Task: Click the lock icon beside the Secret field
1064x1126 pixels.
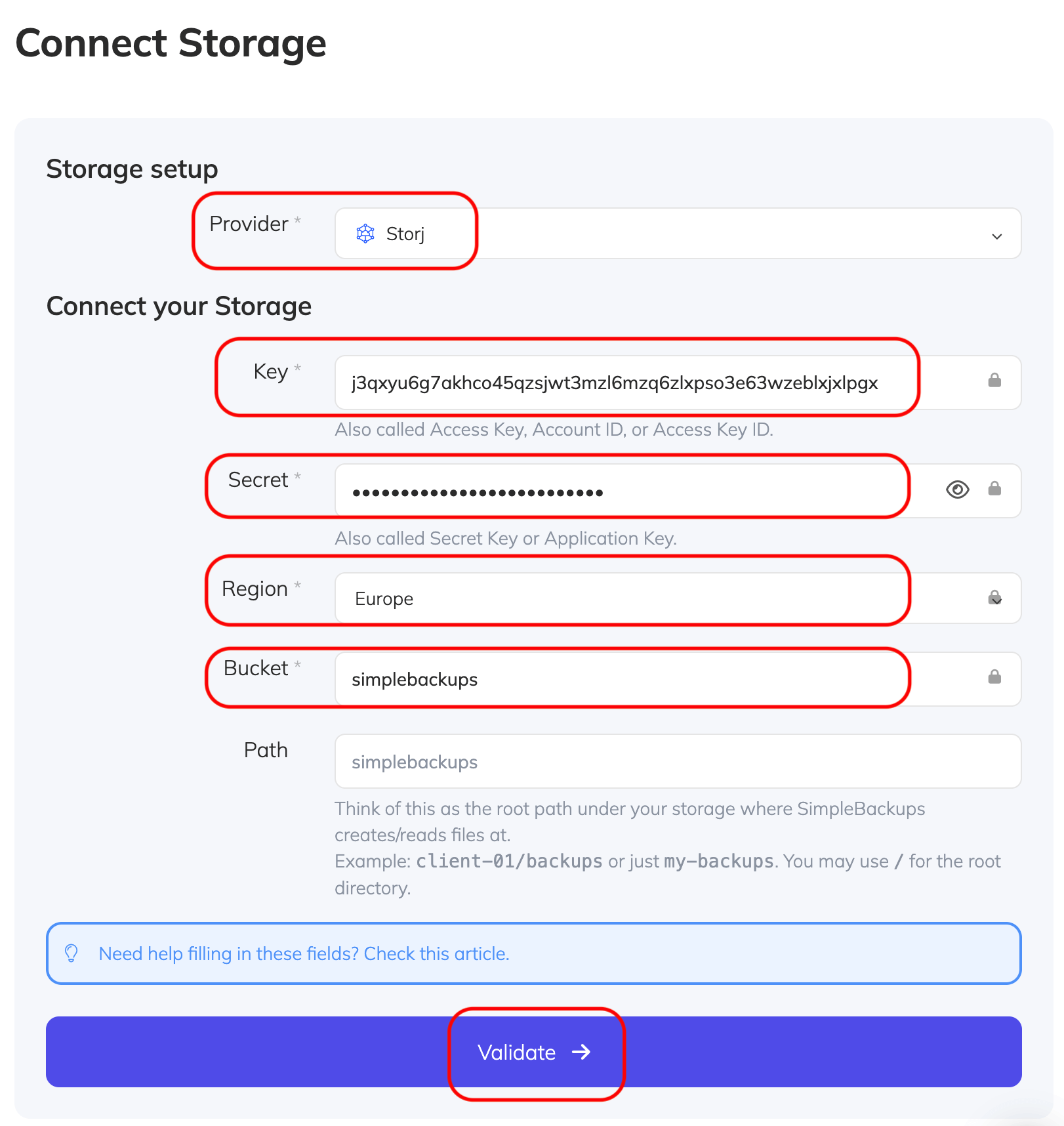Action: pyautogui.click(x=994, y=488)
